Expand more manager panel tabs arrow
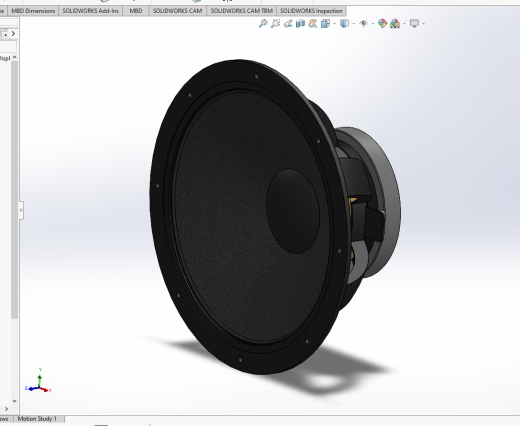The height and width of the screenshot is (426, 520). coord(13,33)
